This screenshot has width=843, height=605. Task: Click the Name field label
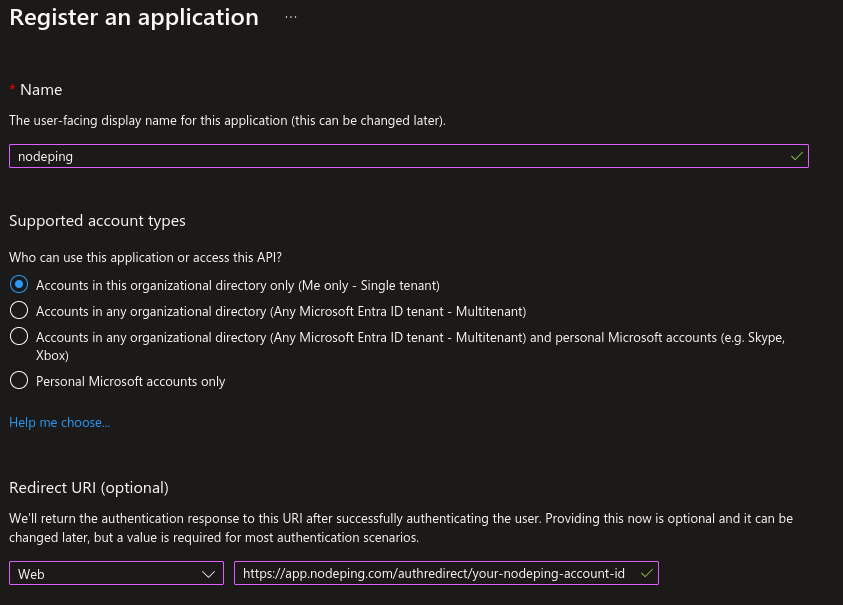(x=41, y=90)
